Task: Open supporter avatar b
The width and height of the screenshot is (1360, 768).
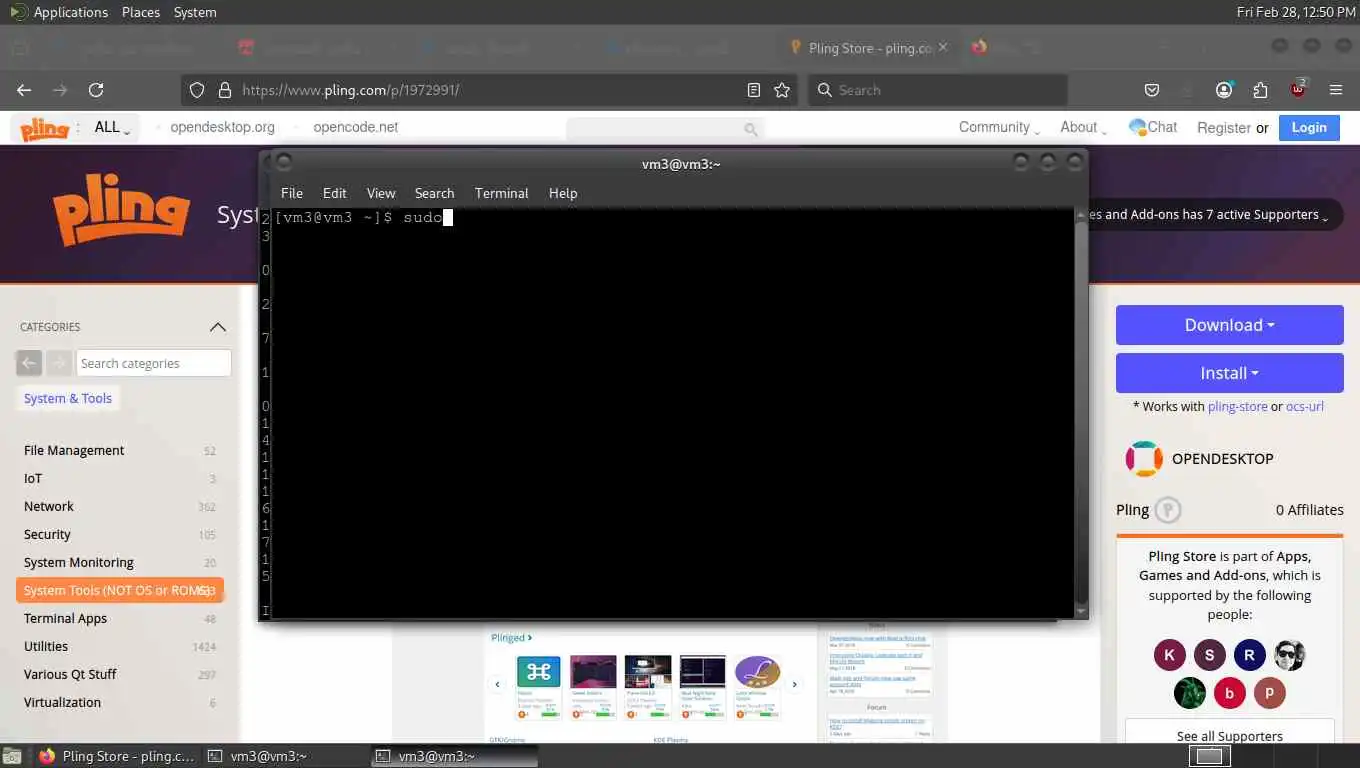Action: click(x=1229, y=693)
